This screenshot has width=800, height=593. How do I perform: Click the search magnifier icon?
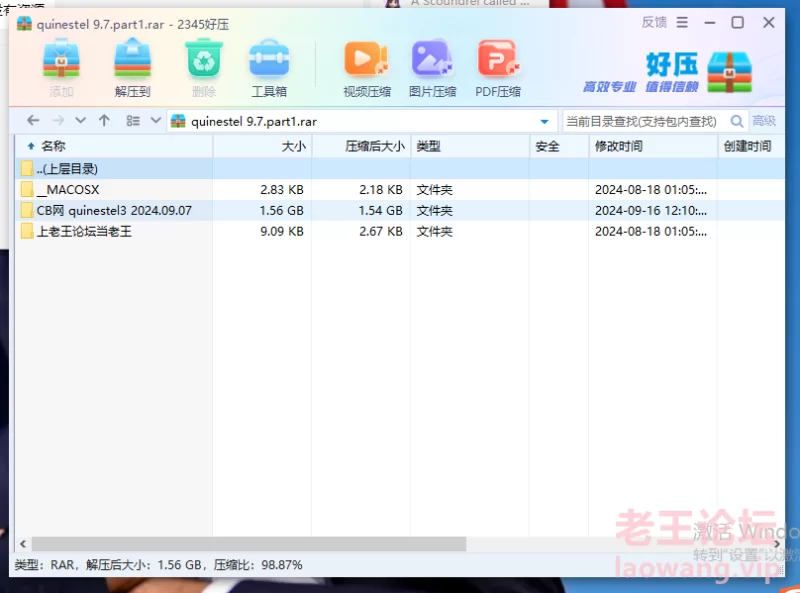(737, 121)
